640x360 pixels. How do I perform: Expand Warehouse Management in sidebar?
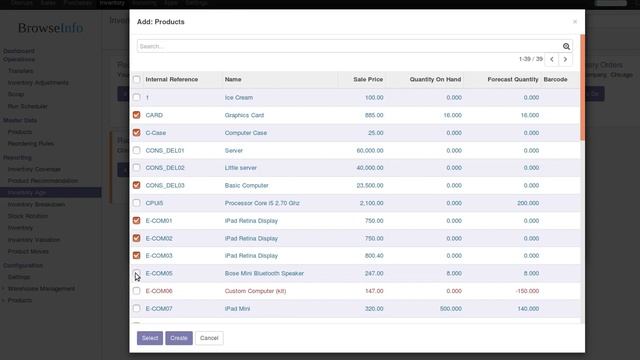[x=41, y=289]
